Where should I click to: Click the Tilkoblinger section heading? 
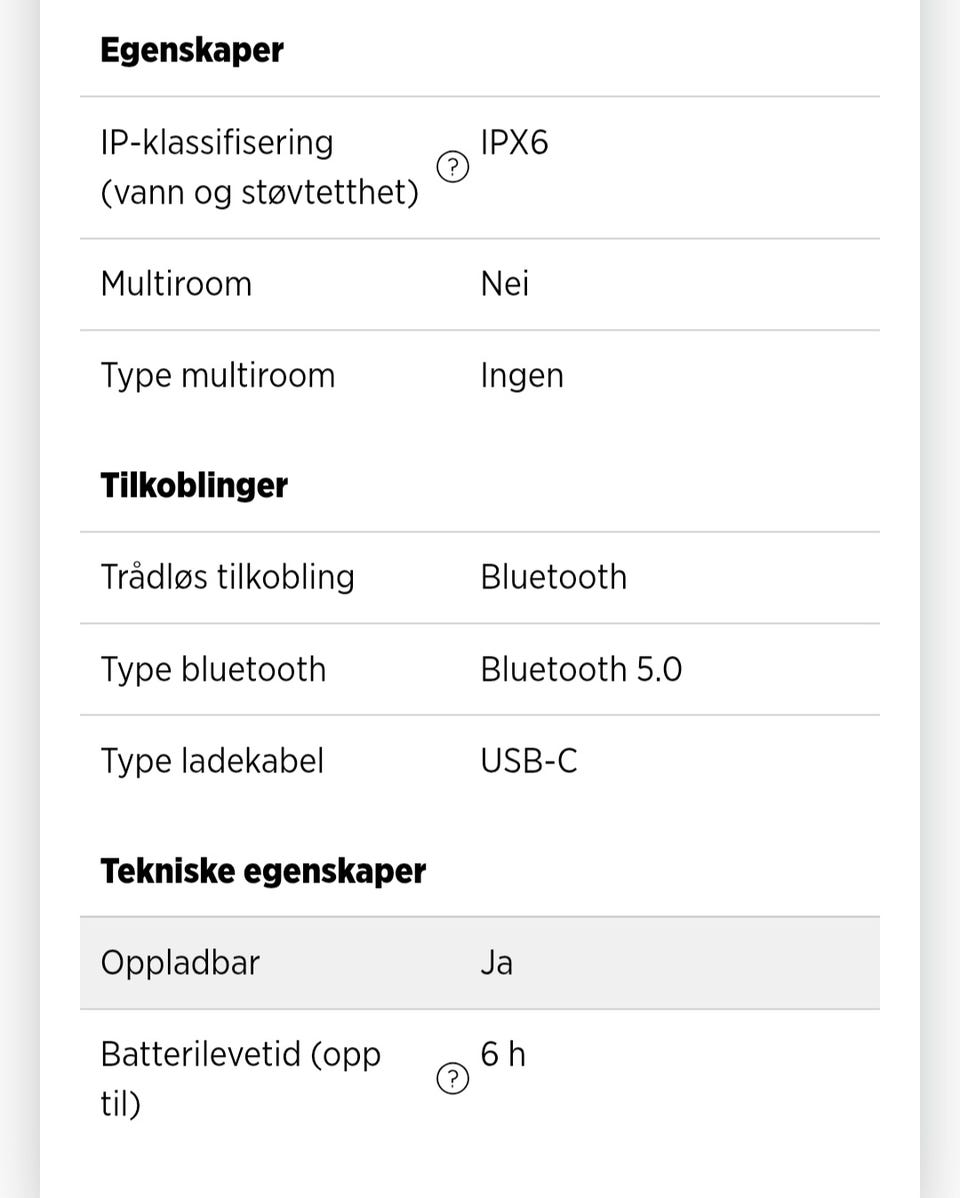coord(194,485)
